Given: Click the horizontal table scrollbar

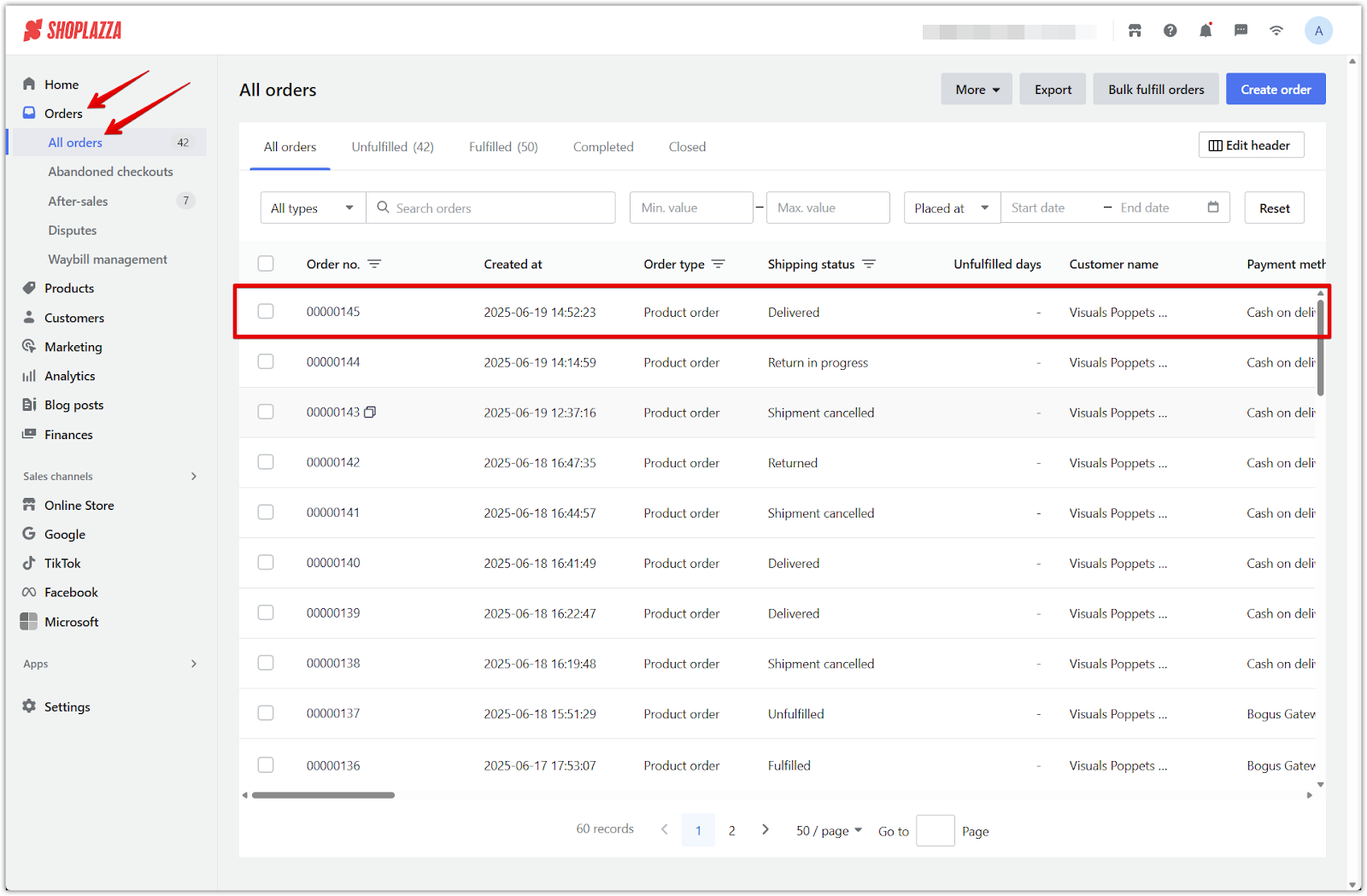Looking at the screenshot, I should [x=323, y=795].
